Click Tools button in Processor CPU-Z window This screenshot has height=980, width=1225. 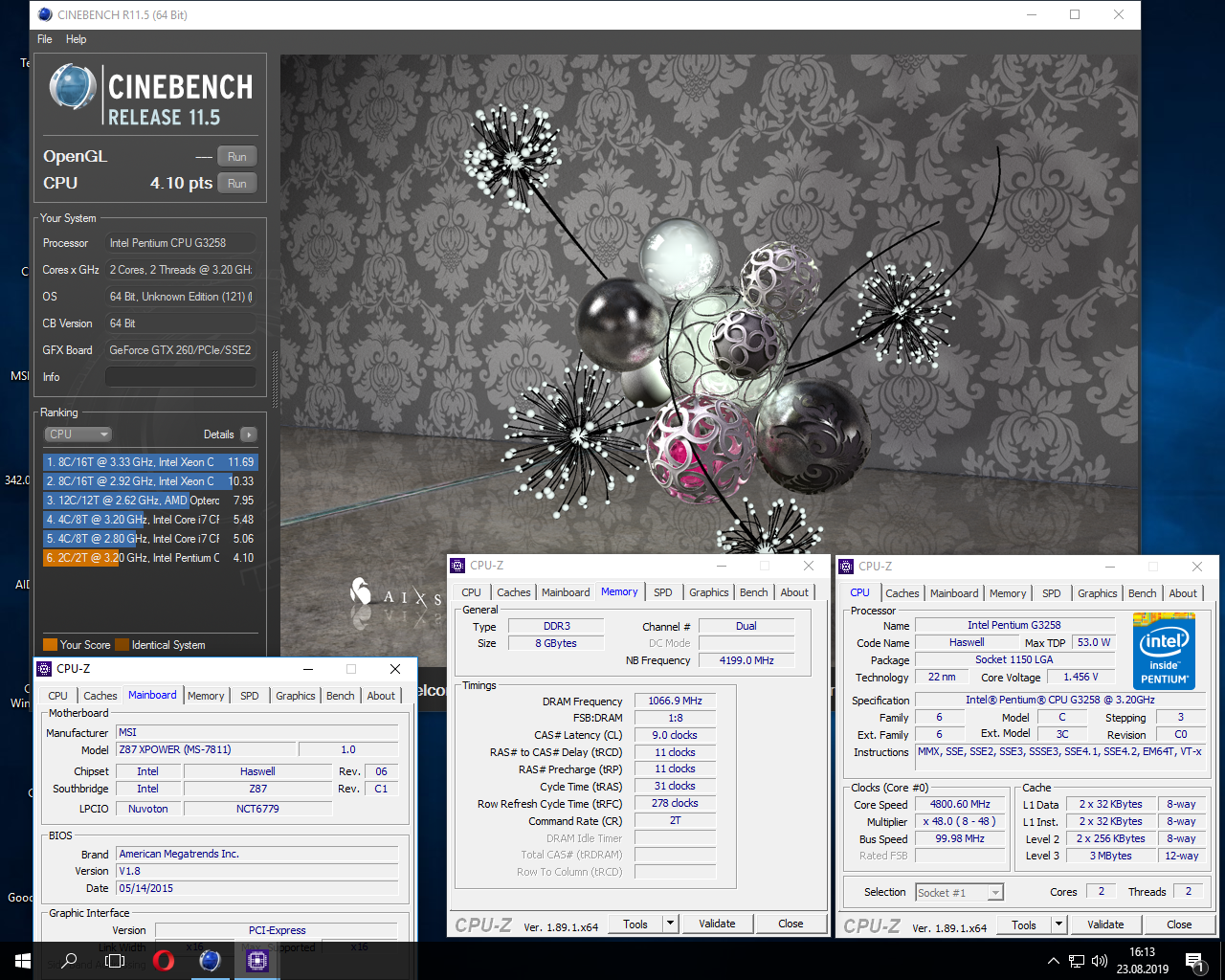[1024, 925]
